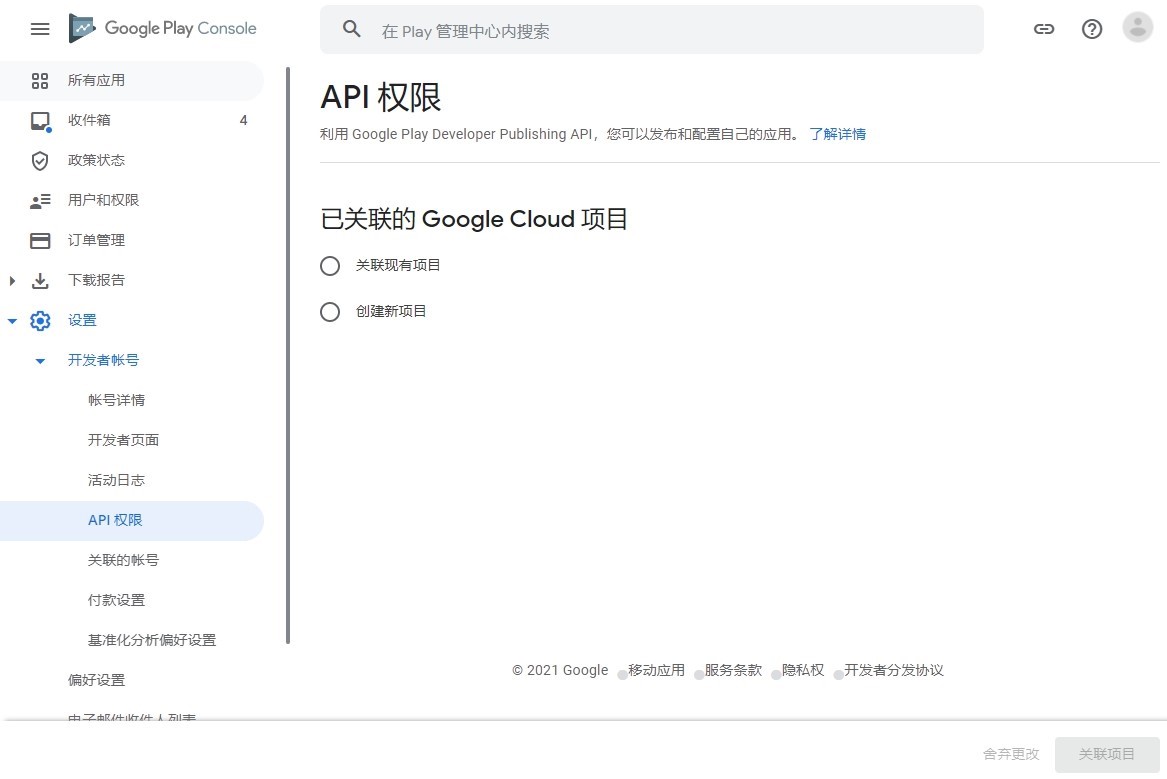Collapse the 开发者帐号 submenu arrow
The height and width of the screenshot is (779, 1167).
click(40, 362)
